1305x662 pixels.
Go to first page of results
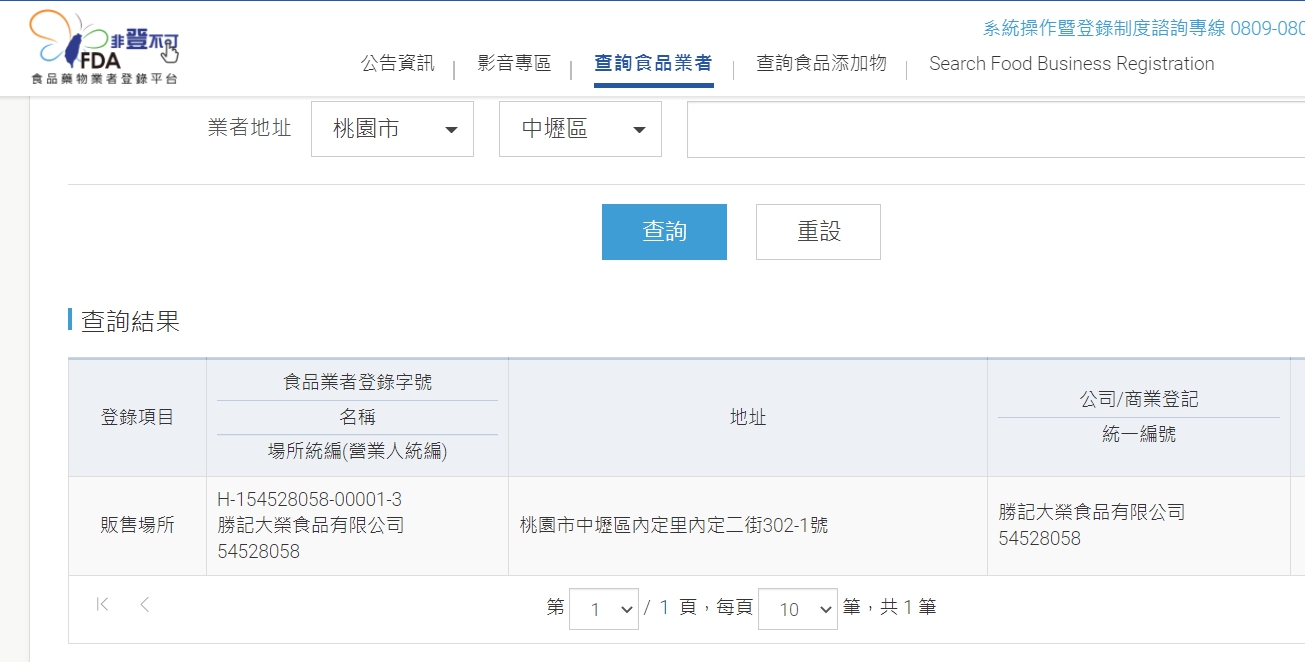coord(102,604)
